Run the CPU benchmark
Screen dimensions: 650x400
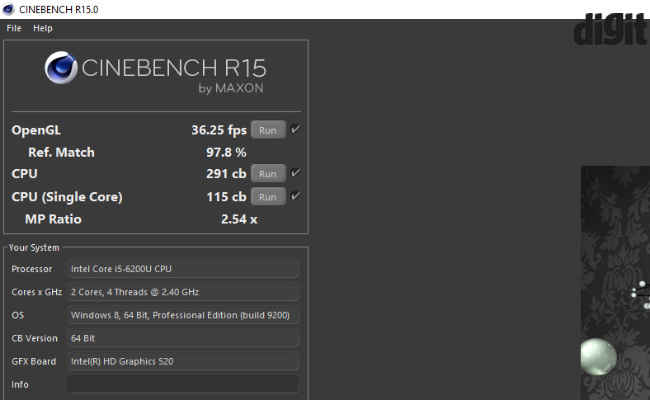point(268,173)
